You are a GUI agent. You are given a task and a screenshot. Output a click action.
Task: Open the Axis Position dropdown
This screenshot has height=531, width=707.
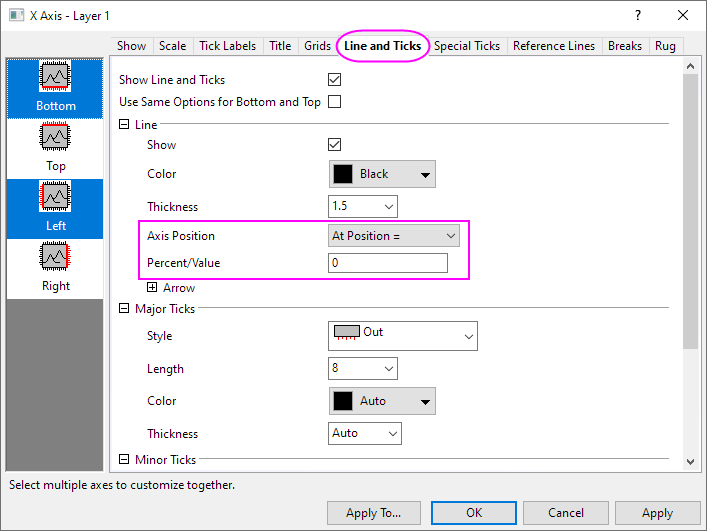coord(394,236)
